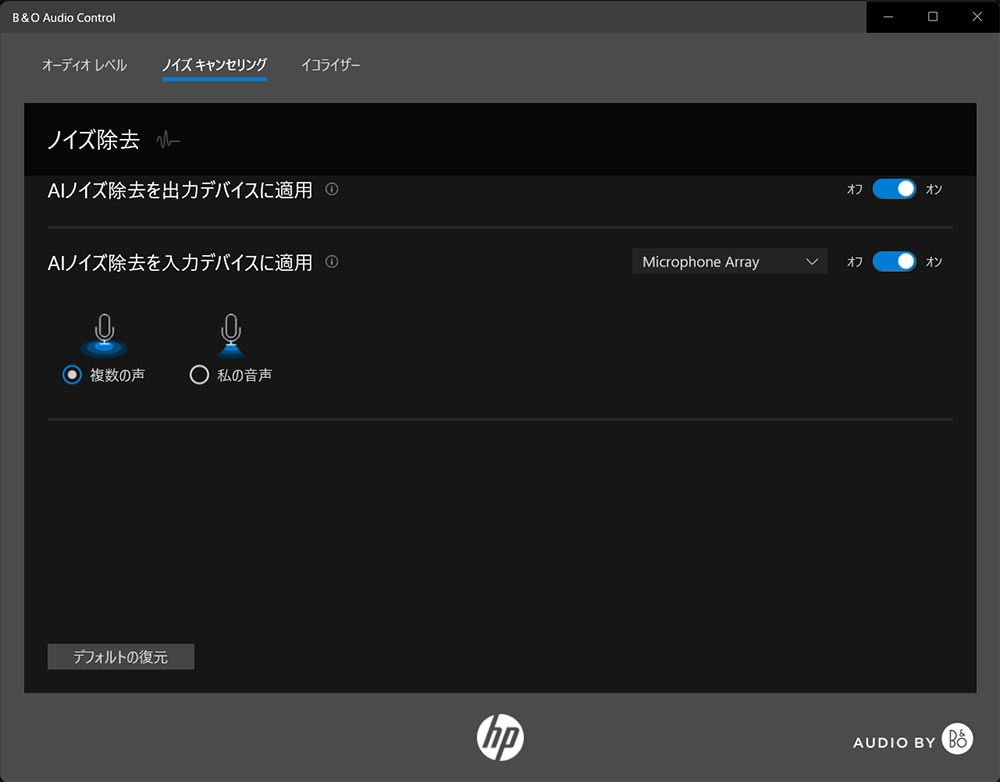Screen dimensions: 1000x782
Task: Open the イコライザー tab
Action: [x=330, y=65]
